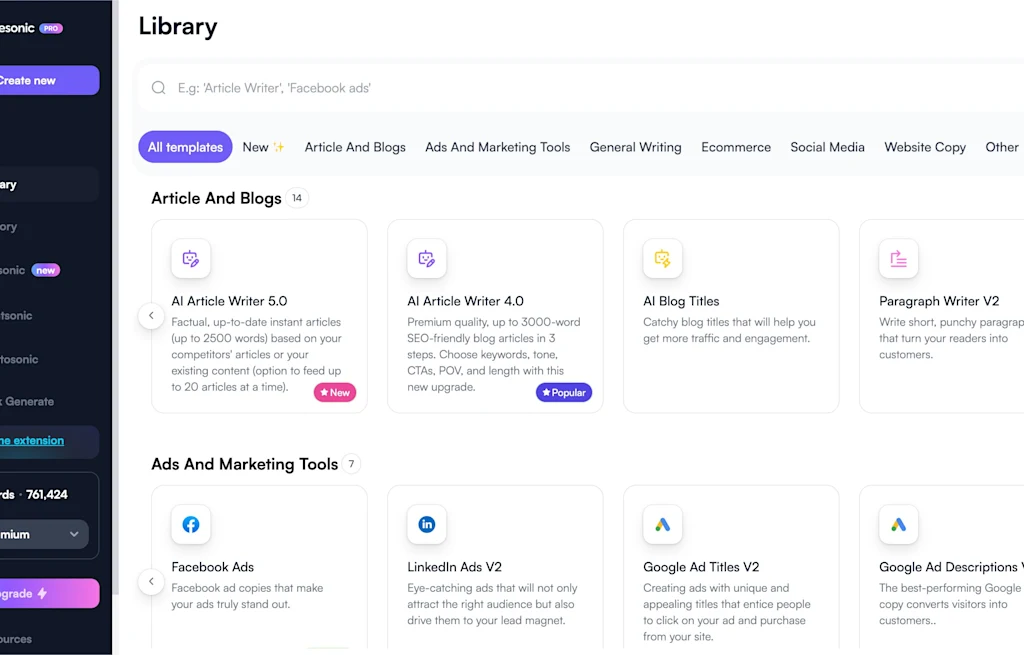The width and height of the screenshot is (1024, 655).
Task: Click the sidebar vertical scrollbar
Action: click(x=116, y=297)
